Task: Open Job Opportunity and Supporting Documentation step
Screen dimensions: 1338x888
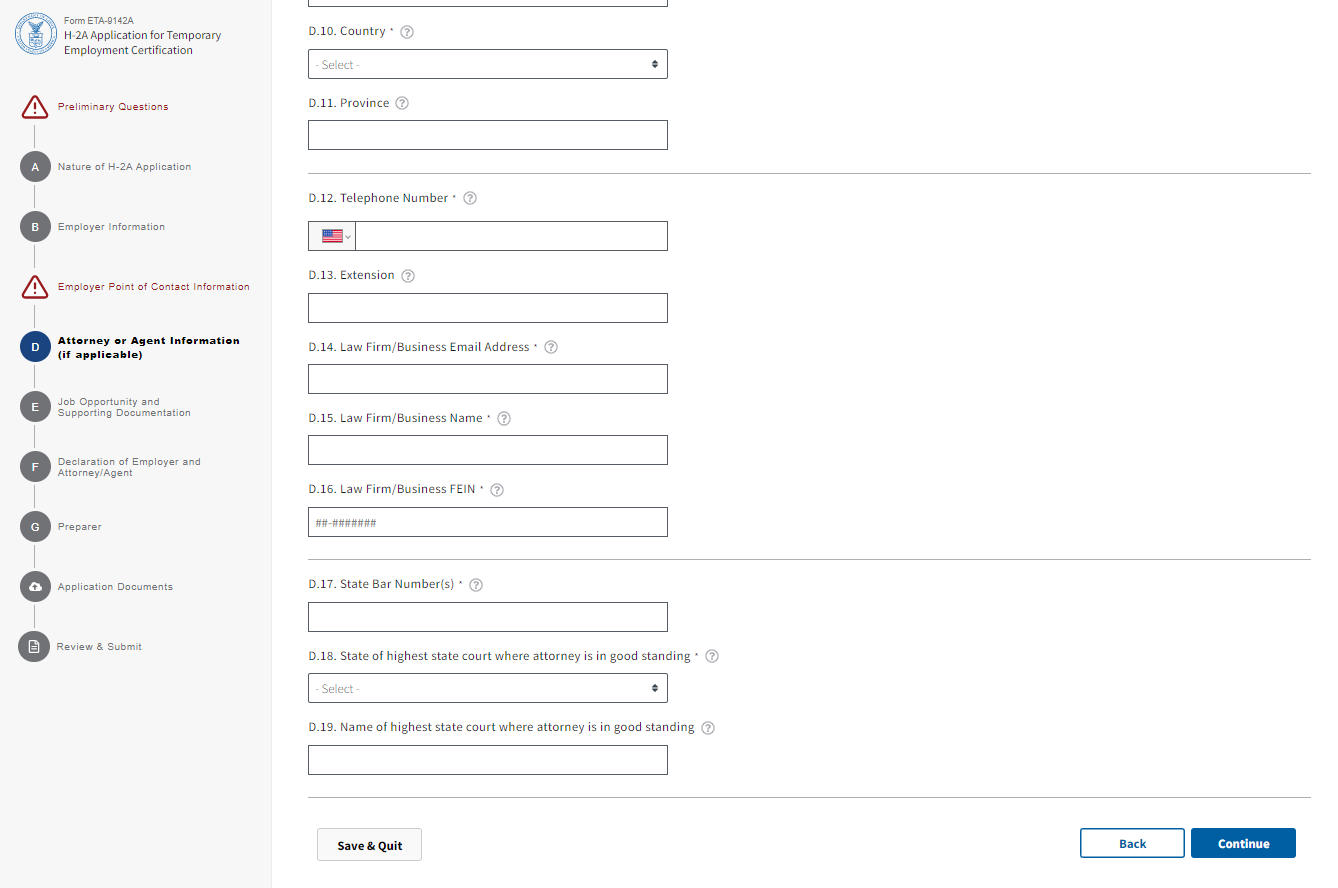Action: tap(35, 407)
